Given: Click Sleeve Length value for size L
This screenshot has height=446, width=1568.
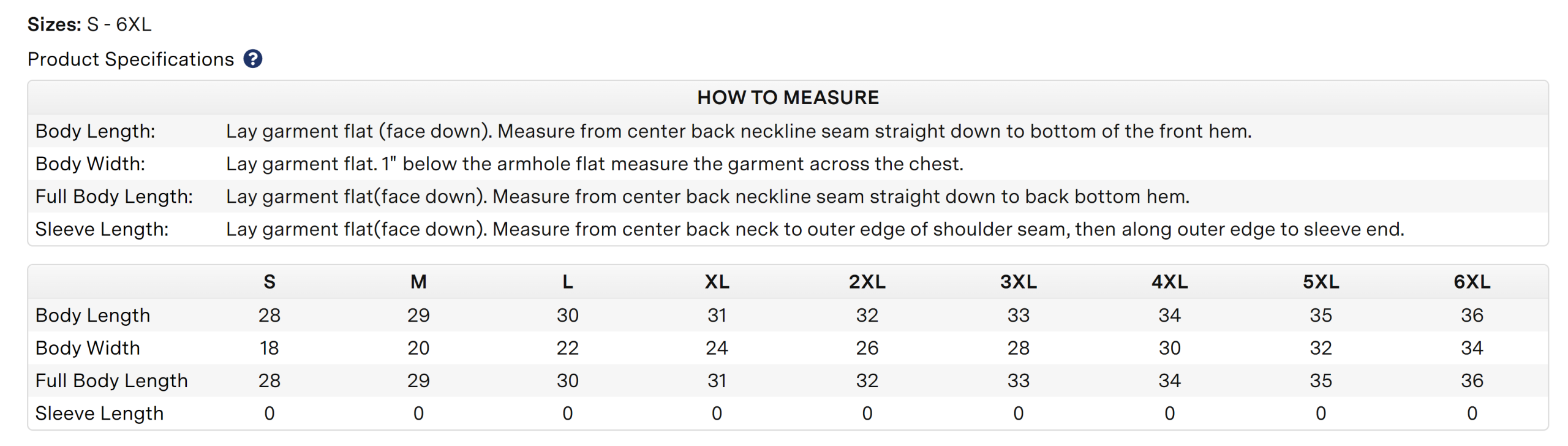Looking at the screenshot, I should pos(567,414).
